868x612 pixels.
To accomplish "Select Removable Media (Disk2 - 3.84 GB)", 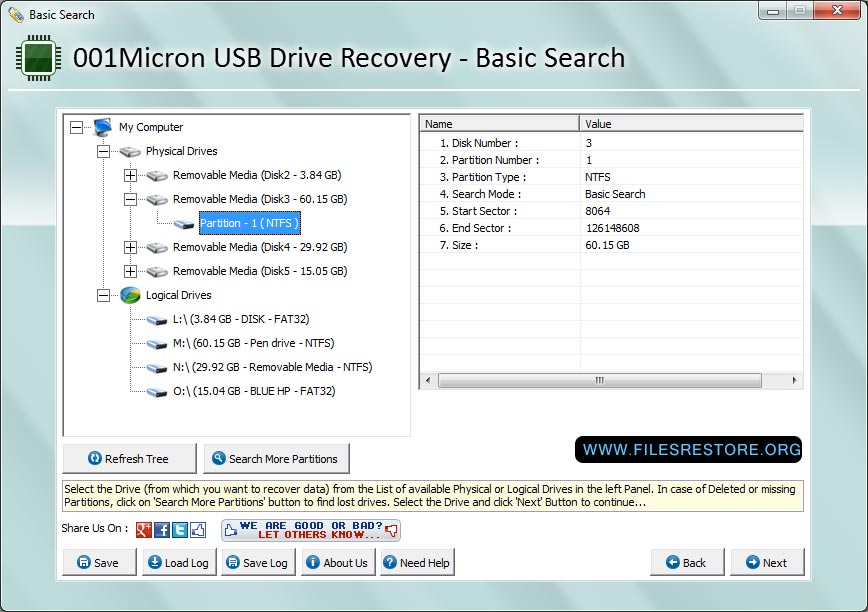I will coord(257,175).
